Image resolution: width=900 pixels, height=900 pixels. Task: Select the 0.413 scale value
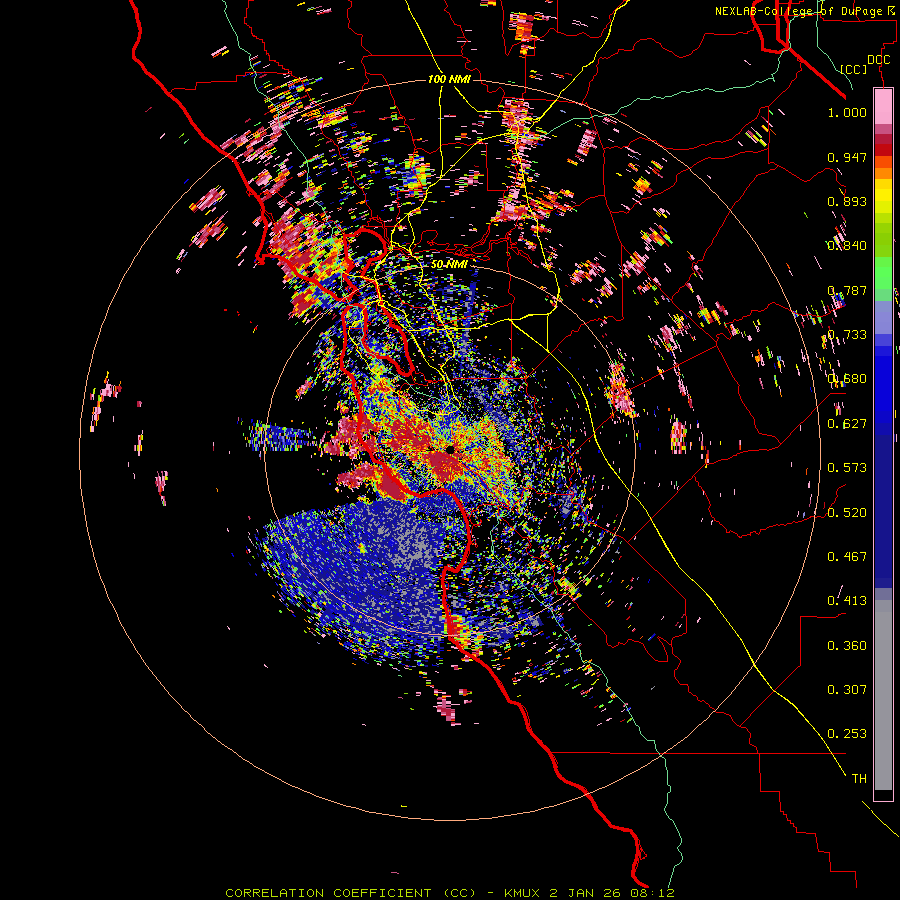pos(847,601)
